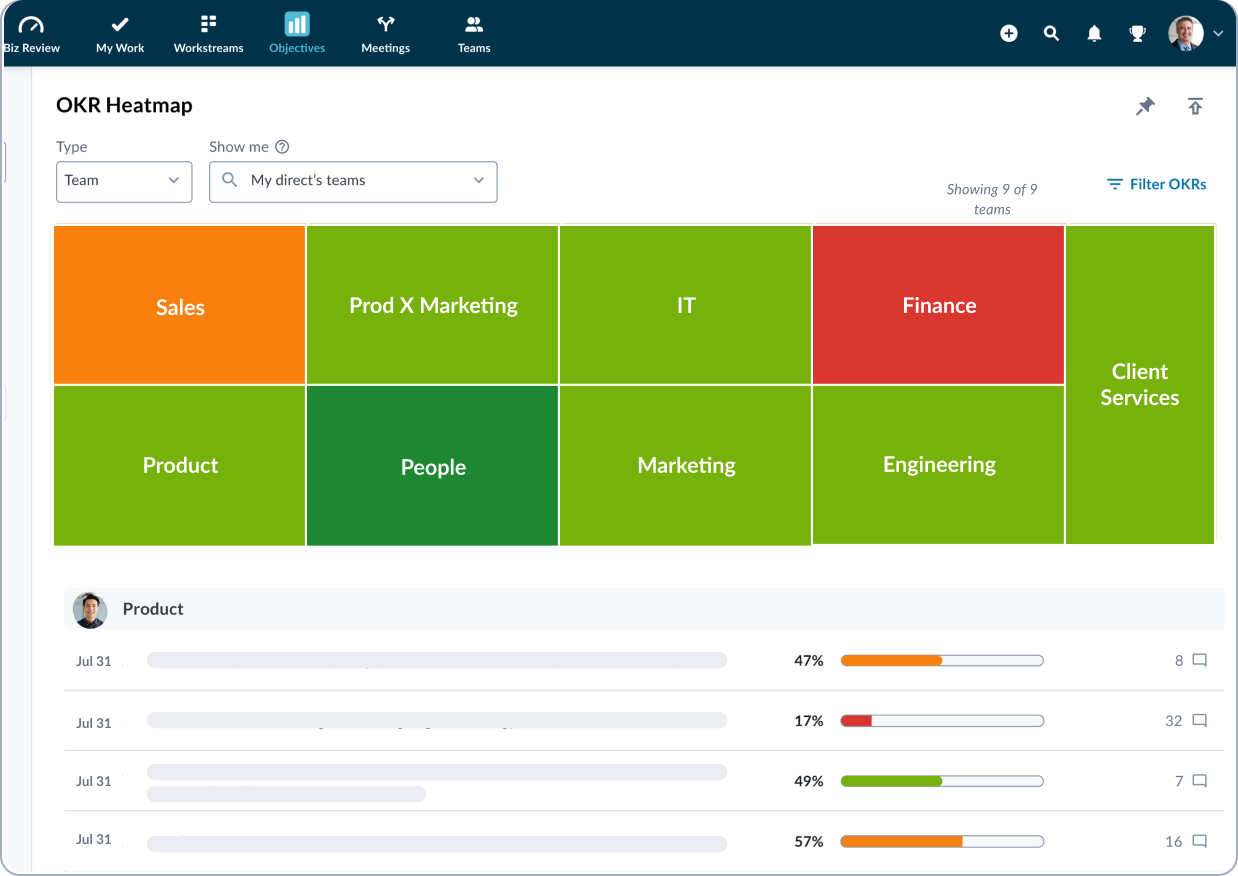Expand the My direct's teams selector

353,181
